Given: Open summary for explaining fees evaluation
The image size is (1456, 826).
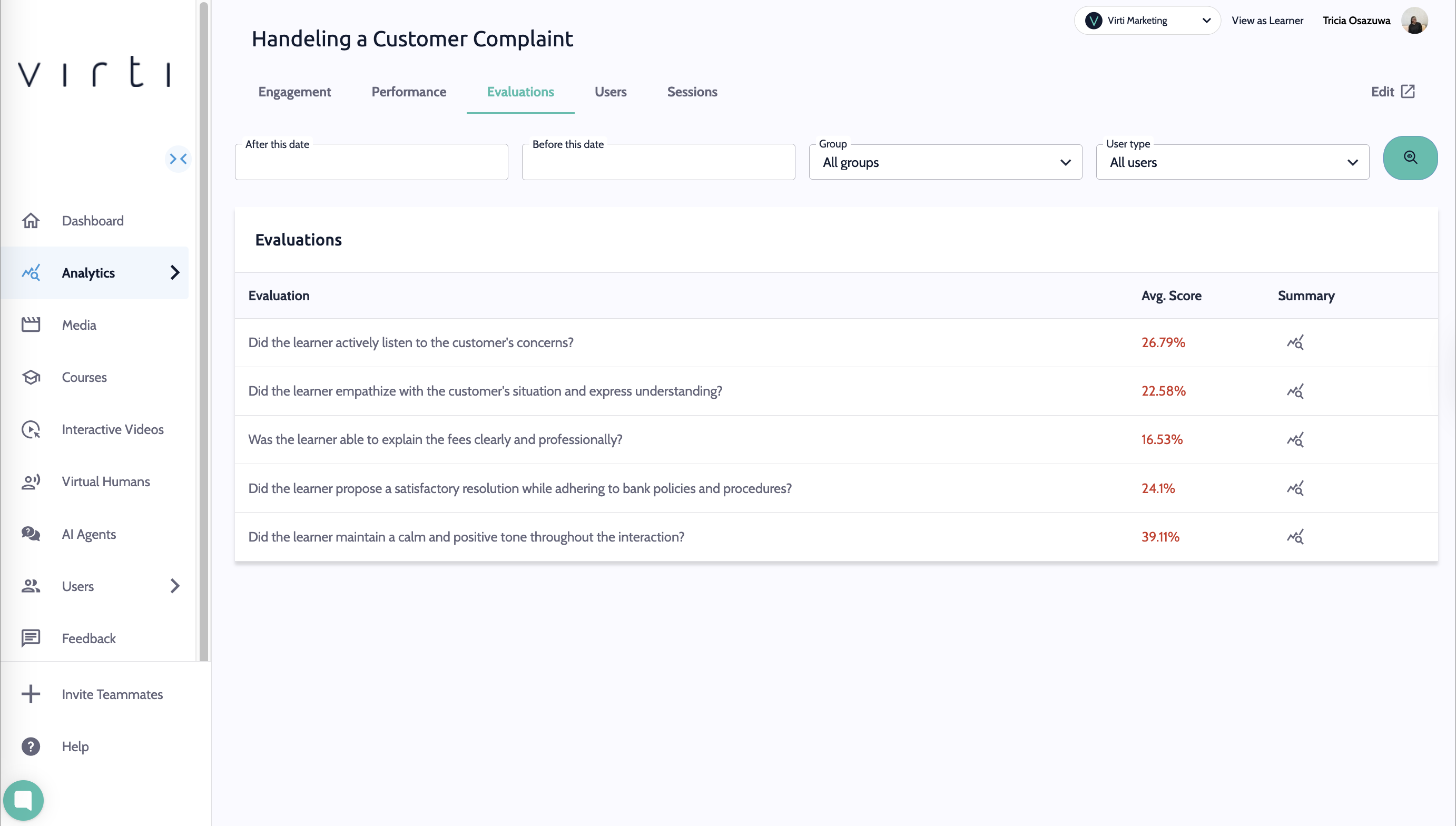Looking at the screenshot, I should (x=1295, y=440).
